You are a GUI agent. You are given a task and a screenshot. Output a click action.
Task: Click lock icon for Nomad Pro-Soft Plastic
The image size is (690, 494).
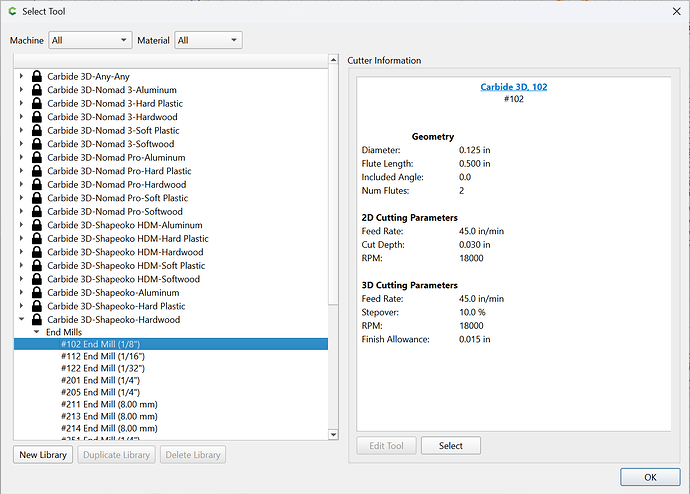coord(37,198)
